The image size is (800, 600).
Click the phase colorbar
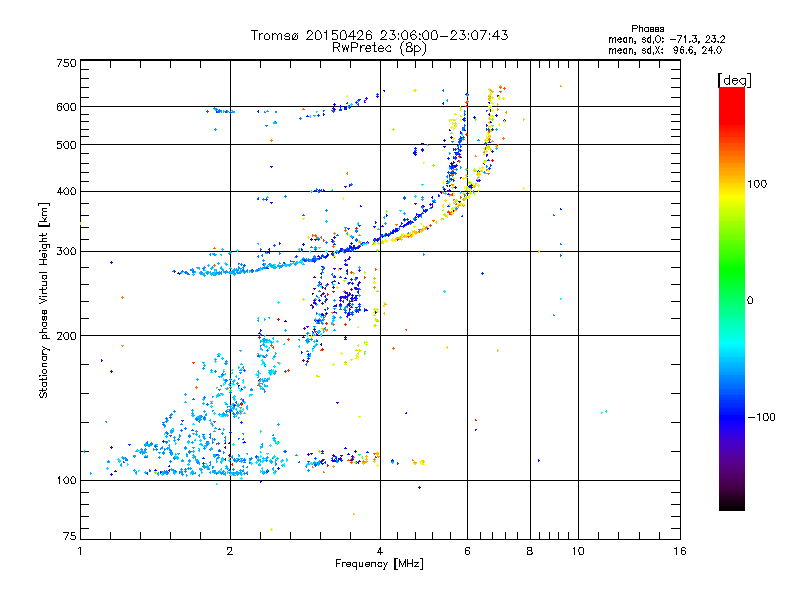tap(732, 298)
